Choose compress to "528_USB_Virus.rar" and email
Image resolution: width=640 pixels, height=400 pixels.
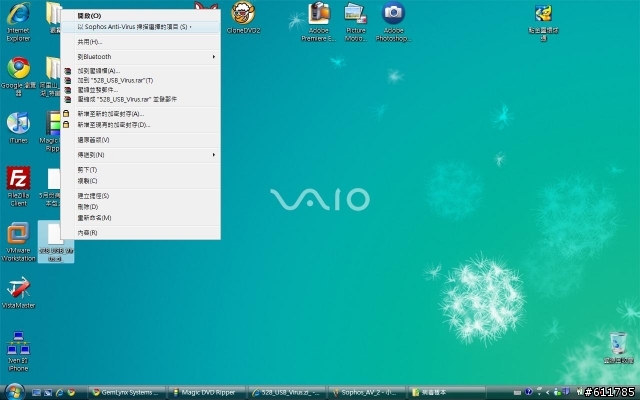(140, 99)
